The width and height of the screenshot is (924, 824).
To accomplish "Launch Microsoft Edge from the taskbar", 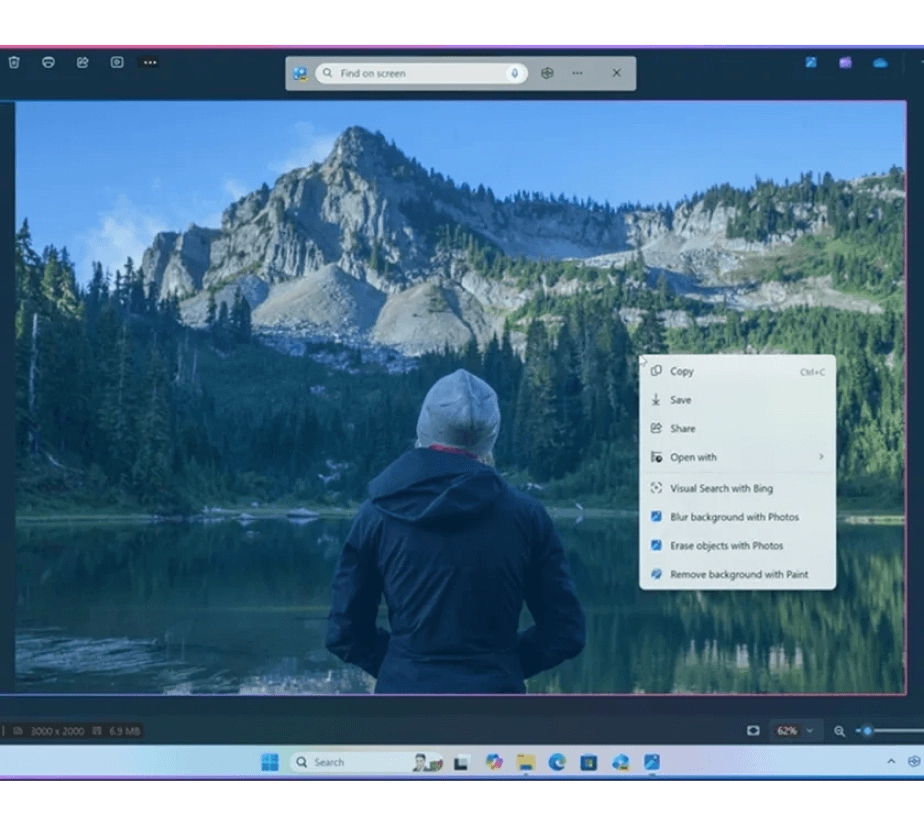I will click(557, 762).
